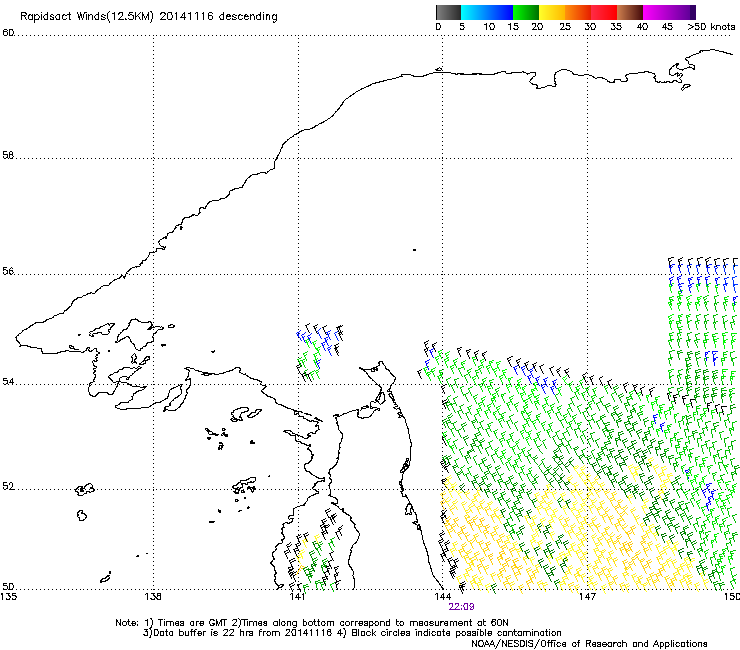This screenshot has height=650, width=740.
Task: Click the '144' longitude axis label
Action: tap(442, 596)
